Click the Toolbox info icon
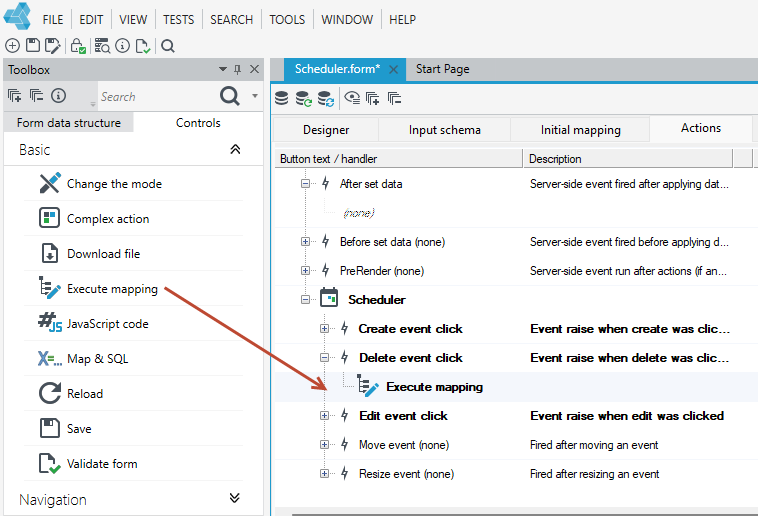Image resolution: width=758 pixels, height=516 pixels. click(58, 96)
